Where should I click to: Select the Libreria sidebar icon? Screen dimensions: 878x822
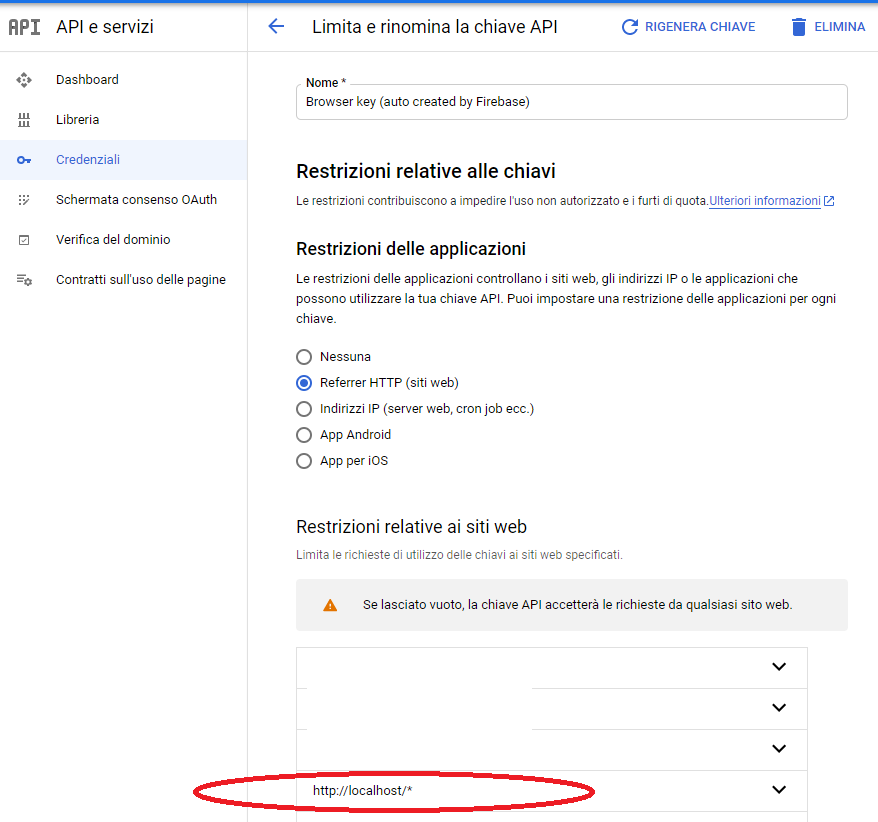tap(24, 119)
